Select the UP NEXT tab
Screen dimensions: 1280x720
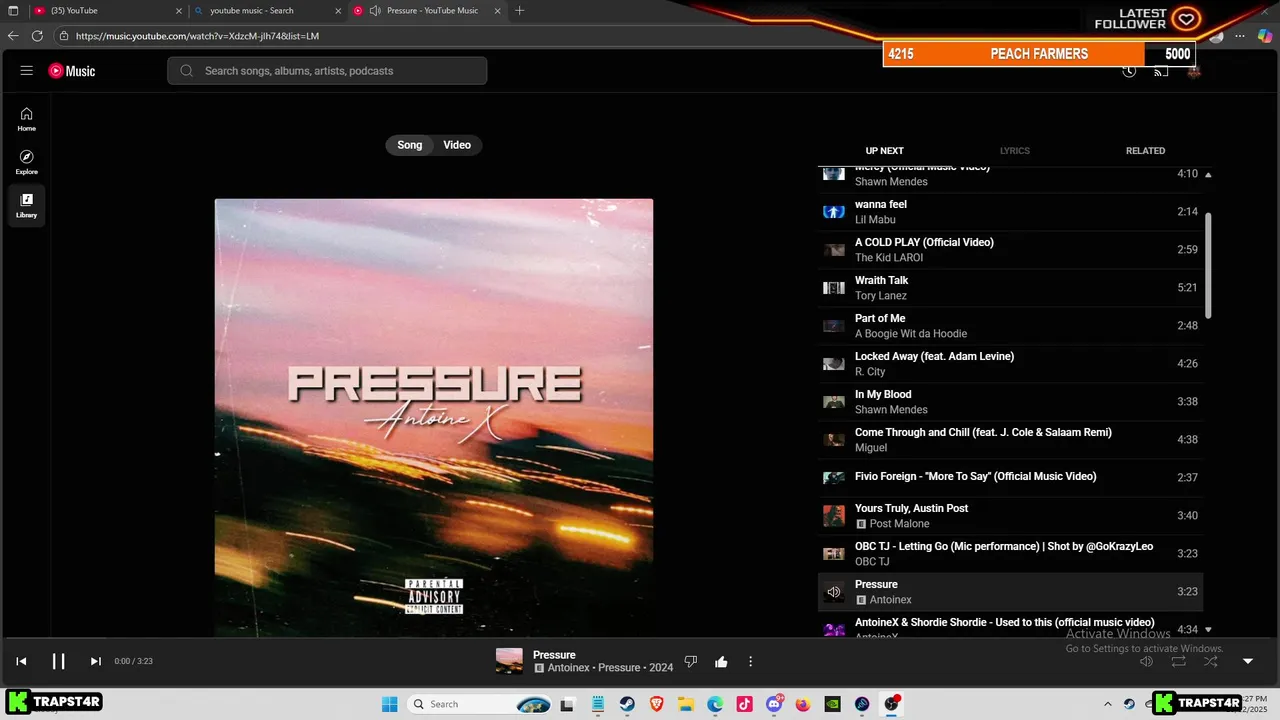(x=884, y=151)
